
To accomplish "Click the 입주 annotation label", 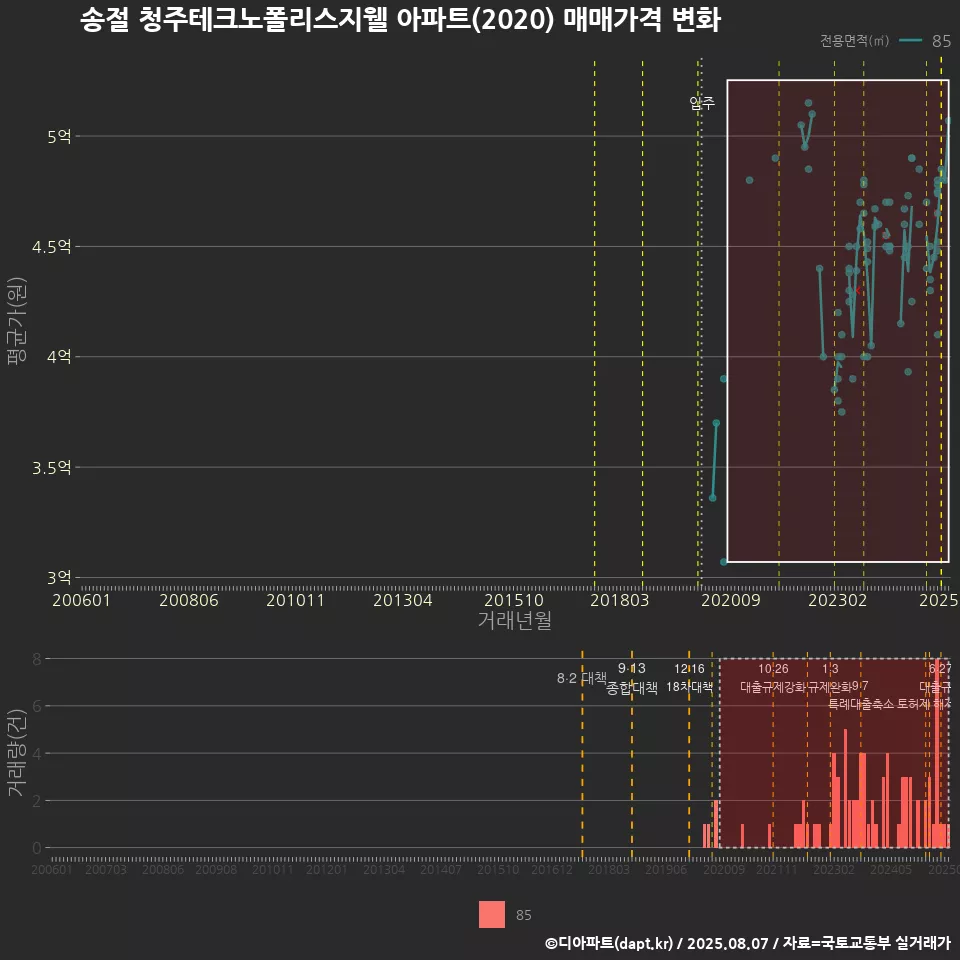I will pyautogui.click(x=702, y=103).
